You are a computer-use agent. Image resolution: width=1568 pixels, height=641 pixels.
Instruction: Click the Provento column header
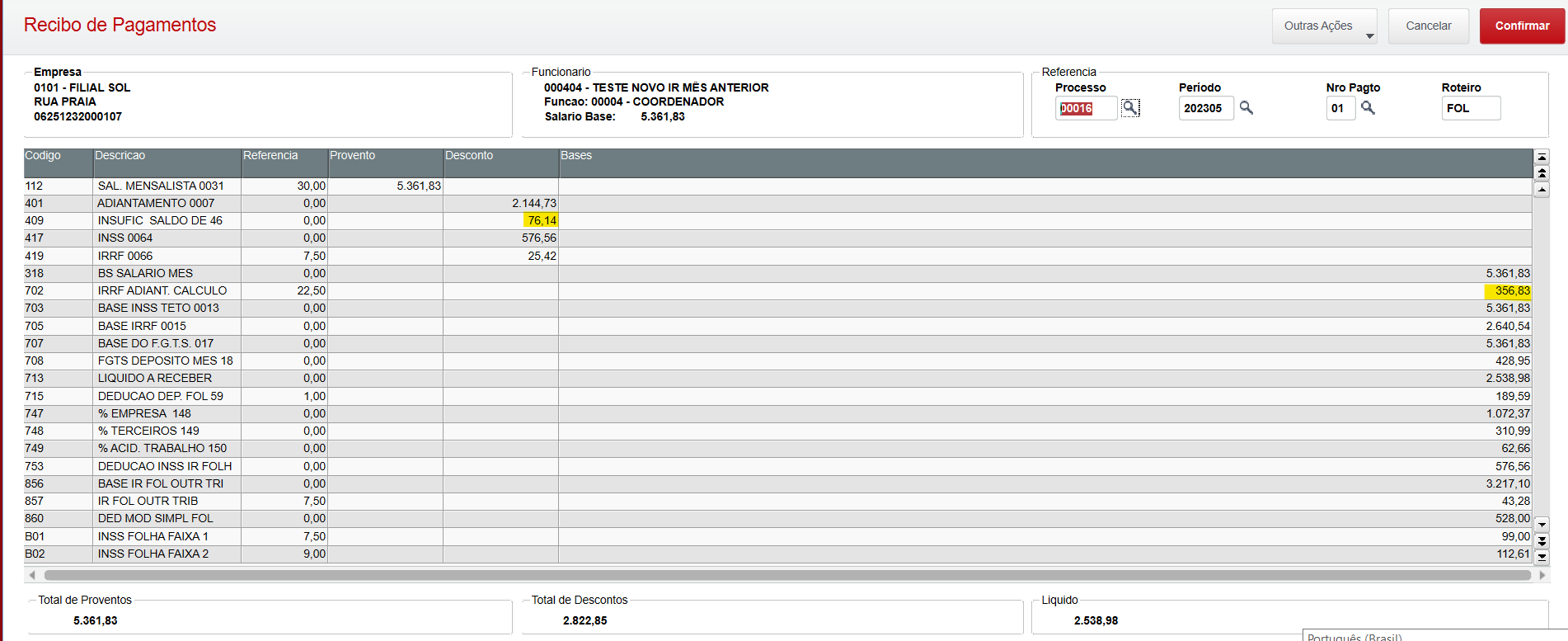(385, 163)
